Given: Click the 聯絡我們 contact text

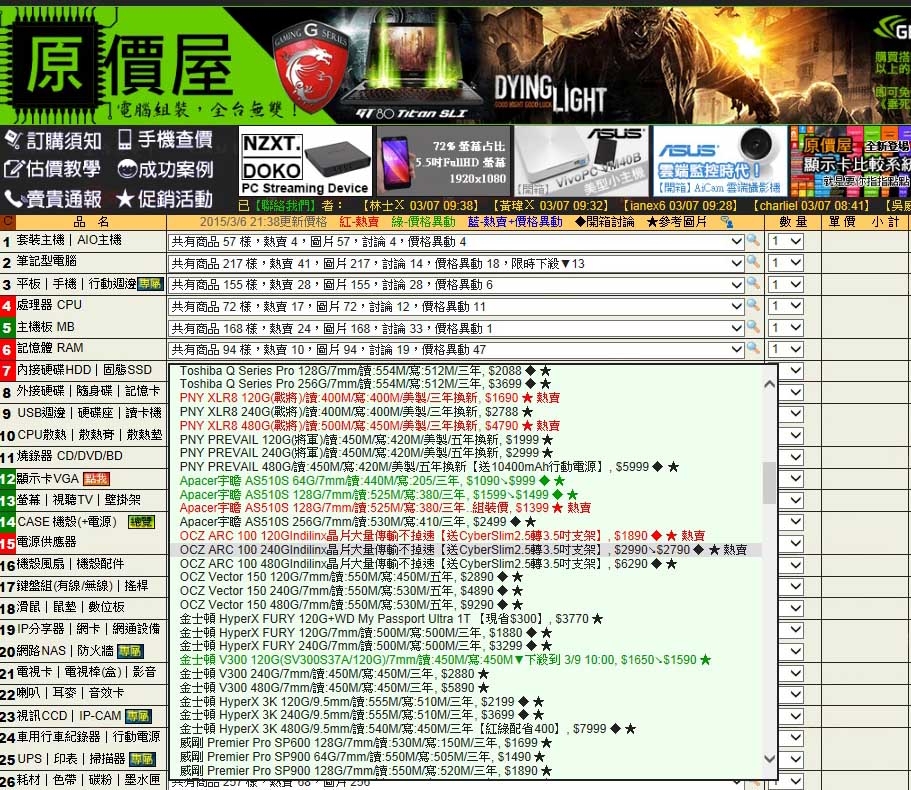Looking at the screenshot, I should [x=284, y=206].
